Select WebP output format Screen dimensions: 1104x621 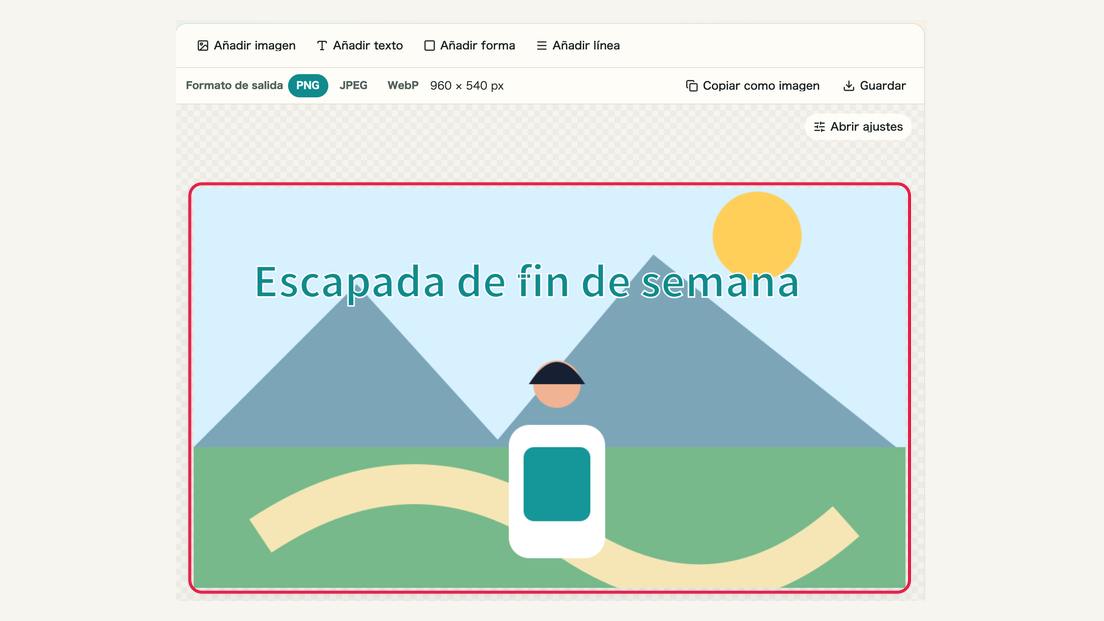(x=403, y=85)
